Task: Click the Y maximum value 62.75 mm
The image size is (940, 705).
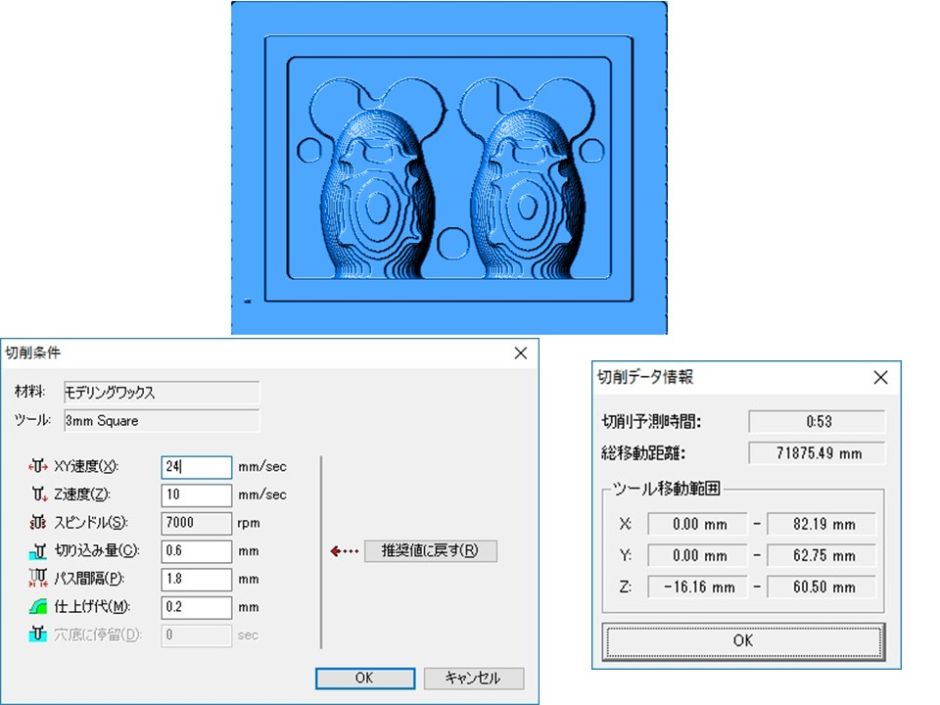Action: click(821, 555)
